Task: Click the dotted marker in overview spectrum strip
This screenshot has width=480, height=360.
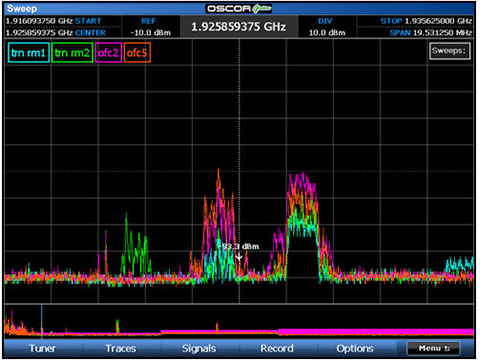Action: point(42,319)
